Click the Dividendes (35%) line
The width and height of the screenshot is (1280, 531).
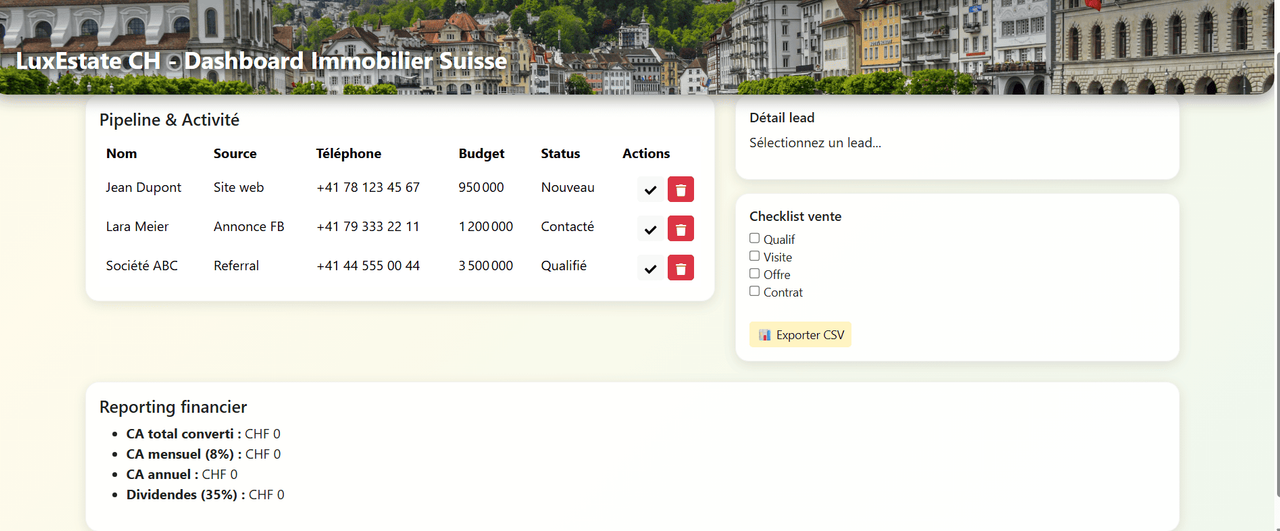(x=205, y=494)
